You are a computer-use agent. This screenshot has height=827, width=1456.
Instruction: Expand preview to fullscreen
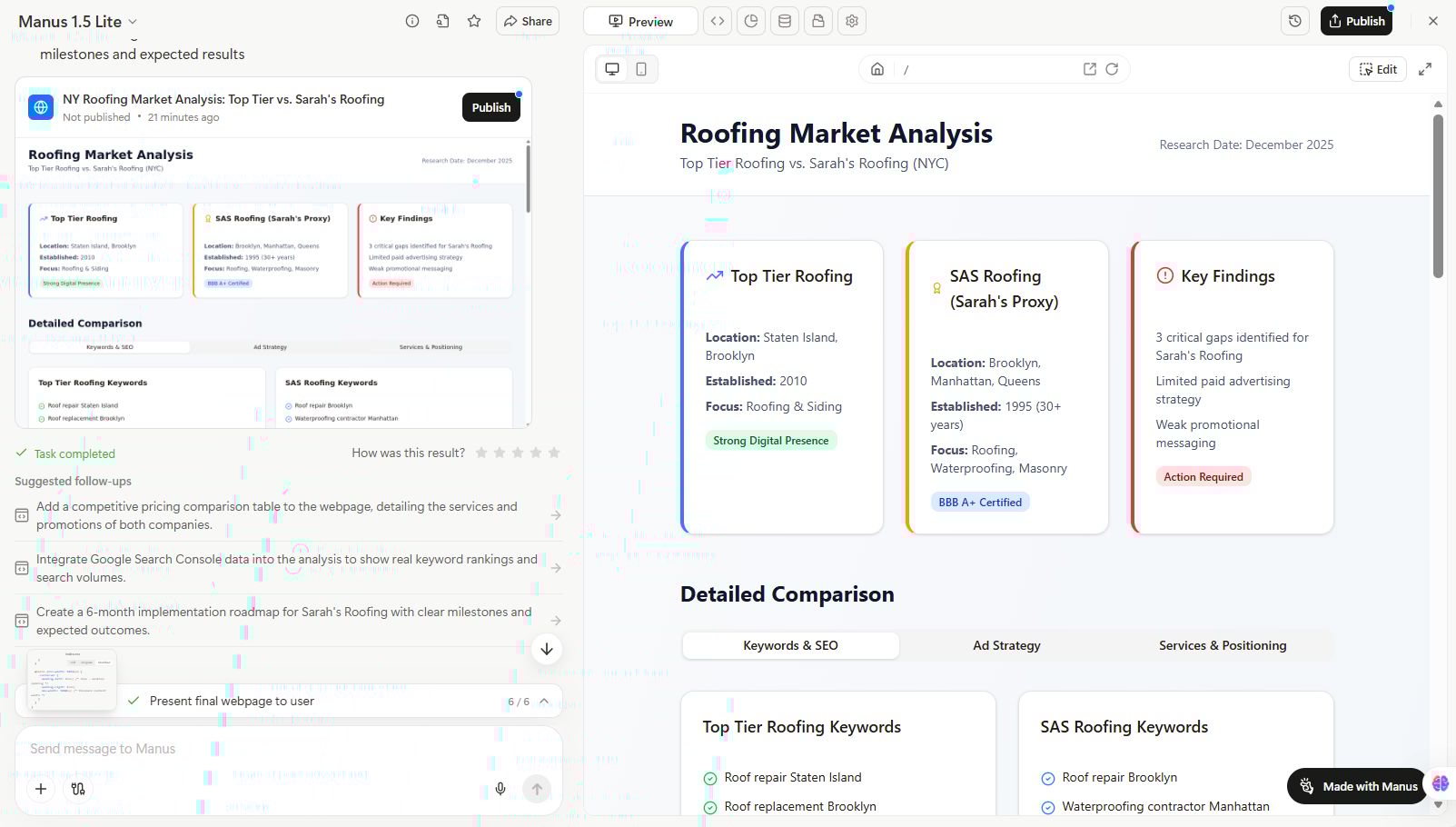pos(1425,69)
